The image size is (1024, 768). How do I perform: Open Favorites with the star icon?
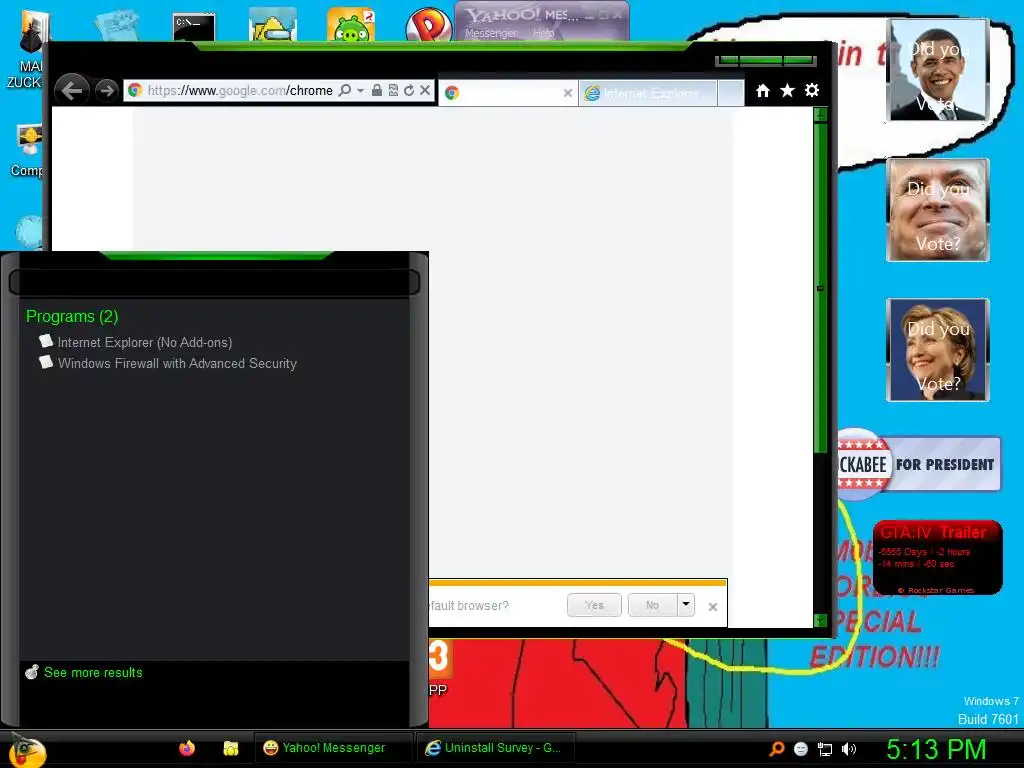coord(787,91)
